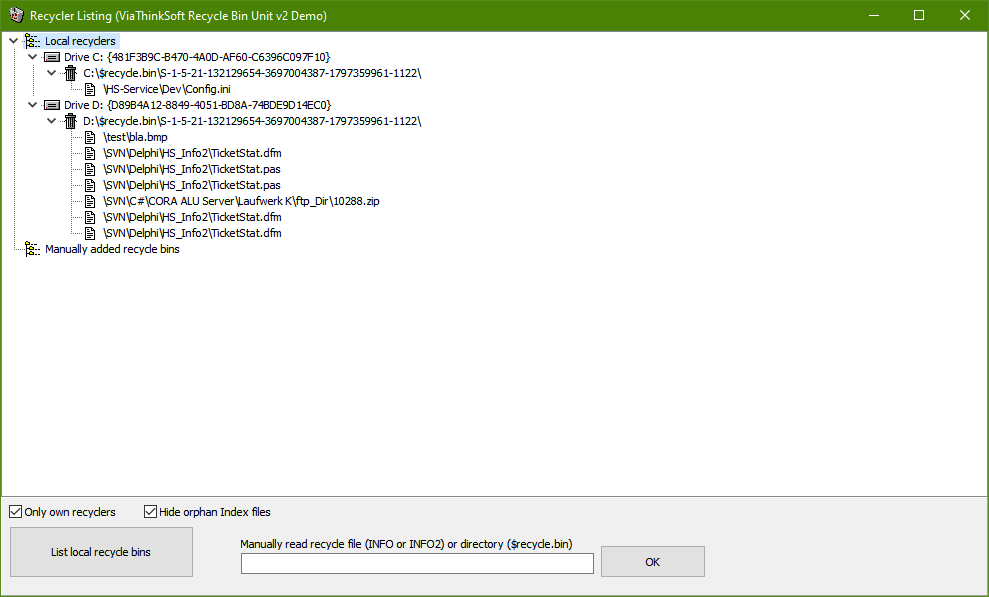This screenshot has height=597, width=989.
Task: Select the Drive D: {D89B4A12-8849-4051-BD8A-74BDE9D14EC0} row
Action: (197, 105)
